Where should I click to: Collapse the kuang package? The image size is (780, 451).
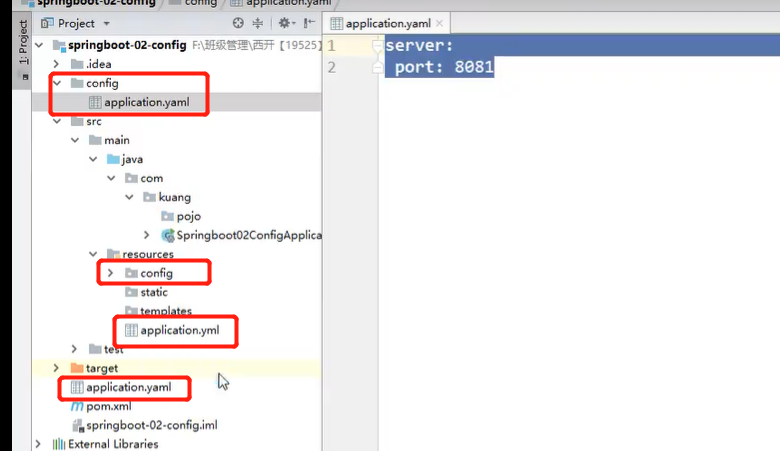point(129,197)
